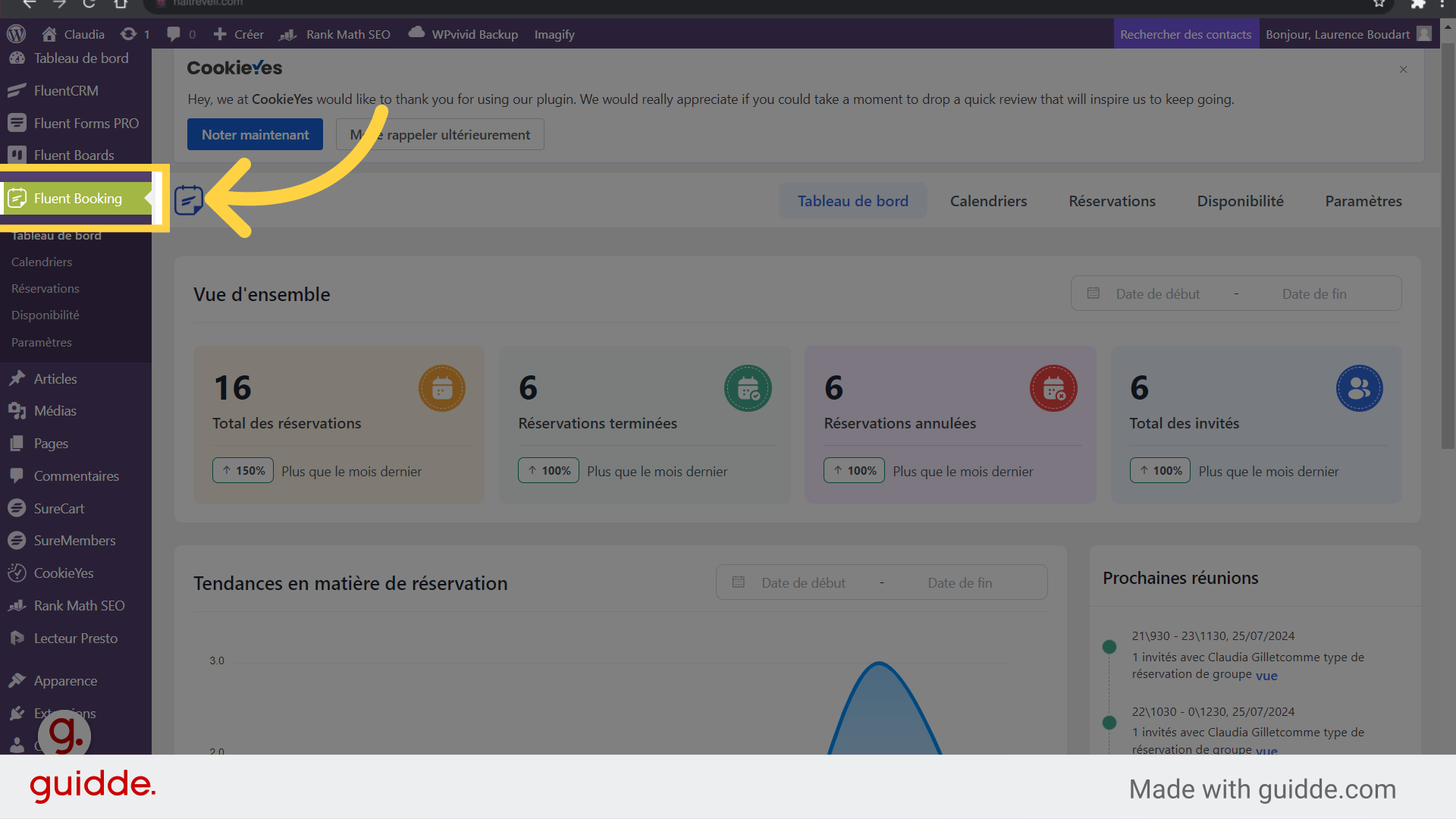Click the browser home button

pos(121,4)
